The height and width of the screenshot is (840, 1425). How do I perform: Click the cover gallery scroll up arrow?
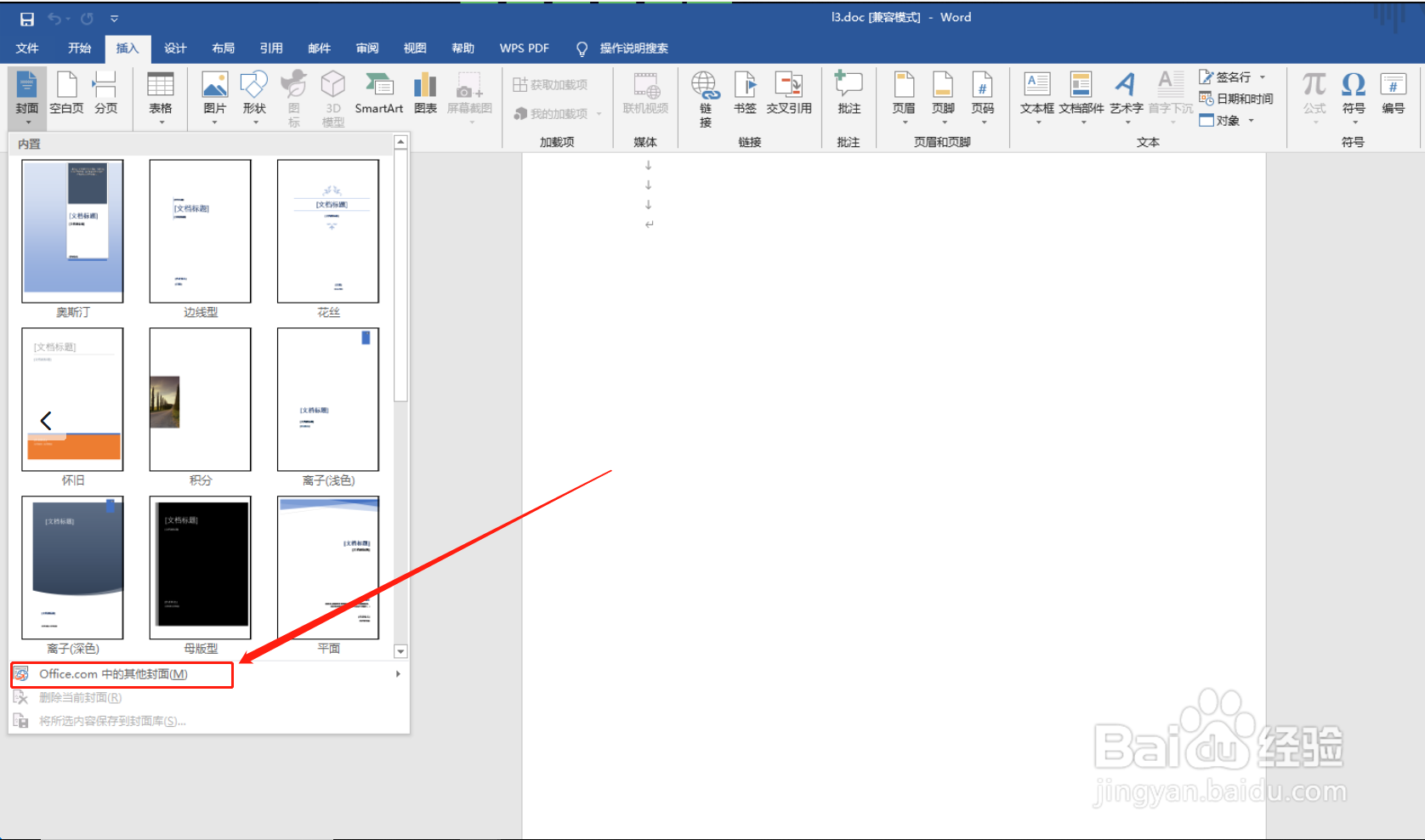tap(400, 142)
